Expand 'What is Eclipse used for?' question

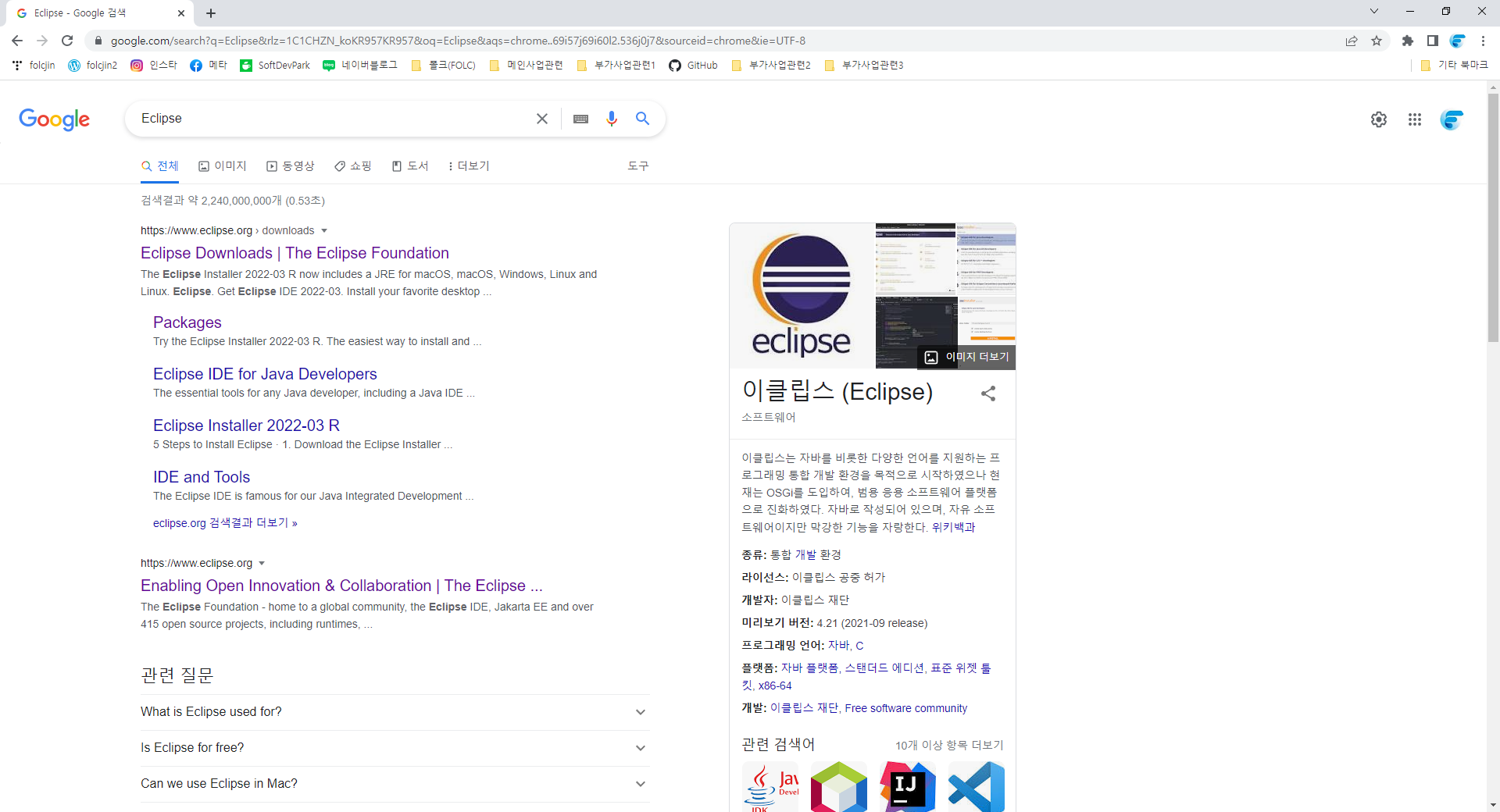(x=395, y=712)
